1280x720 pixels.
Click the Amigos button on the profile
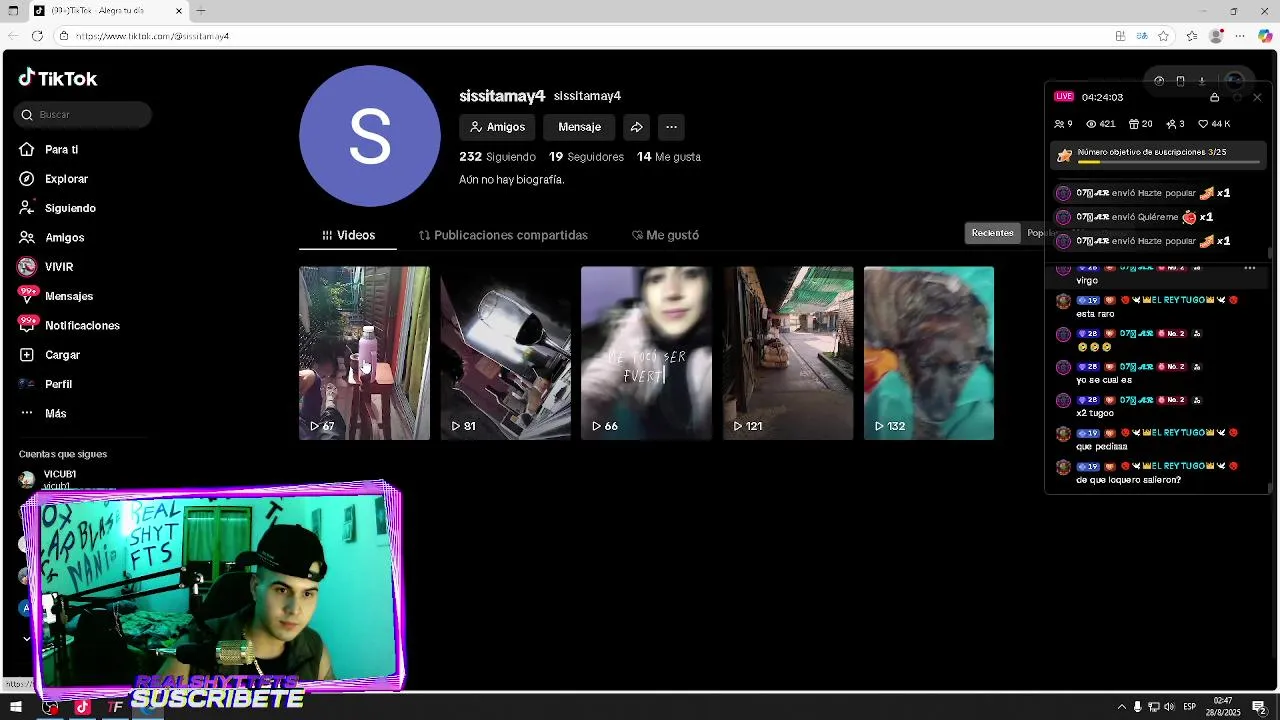[x=497, y=127]
